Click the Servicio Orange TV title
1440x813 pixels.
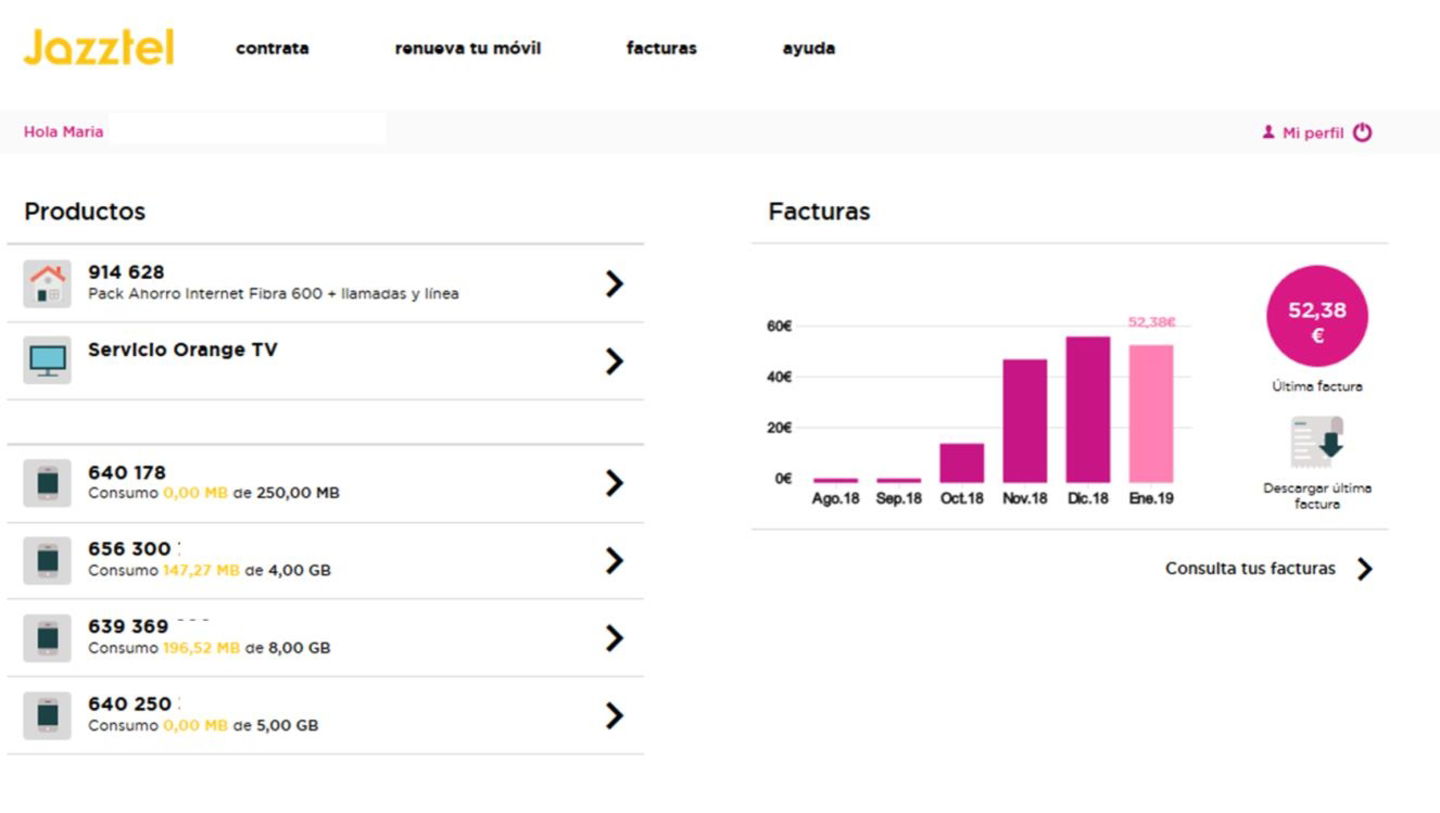(182, 350)
